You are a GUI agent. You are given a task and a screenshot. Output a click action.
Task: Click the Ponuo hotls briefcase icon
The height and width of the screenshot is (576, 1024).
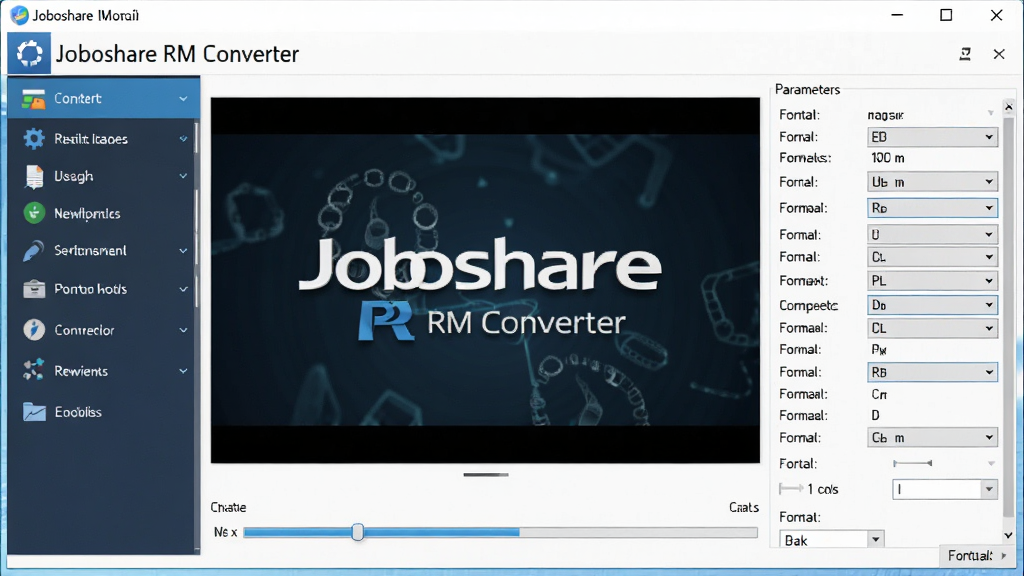click(34, 289)
